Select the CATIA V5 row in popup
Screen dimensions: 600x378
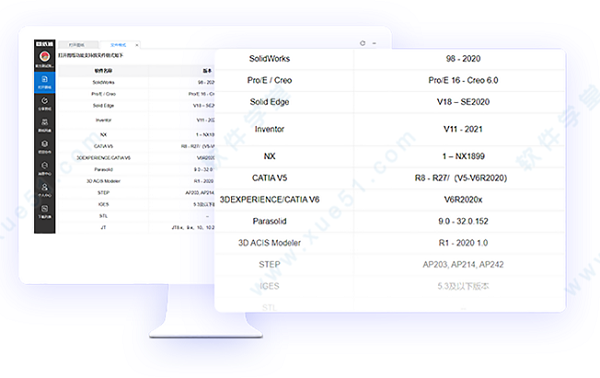pyautogui.click(x=390, y=178)
